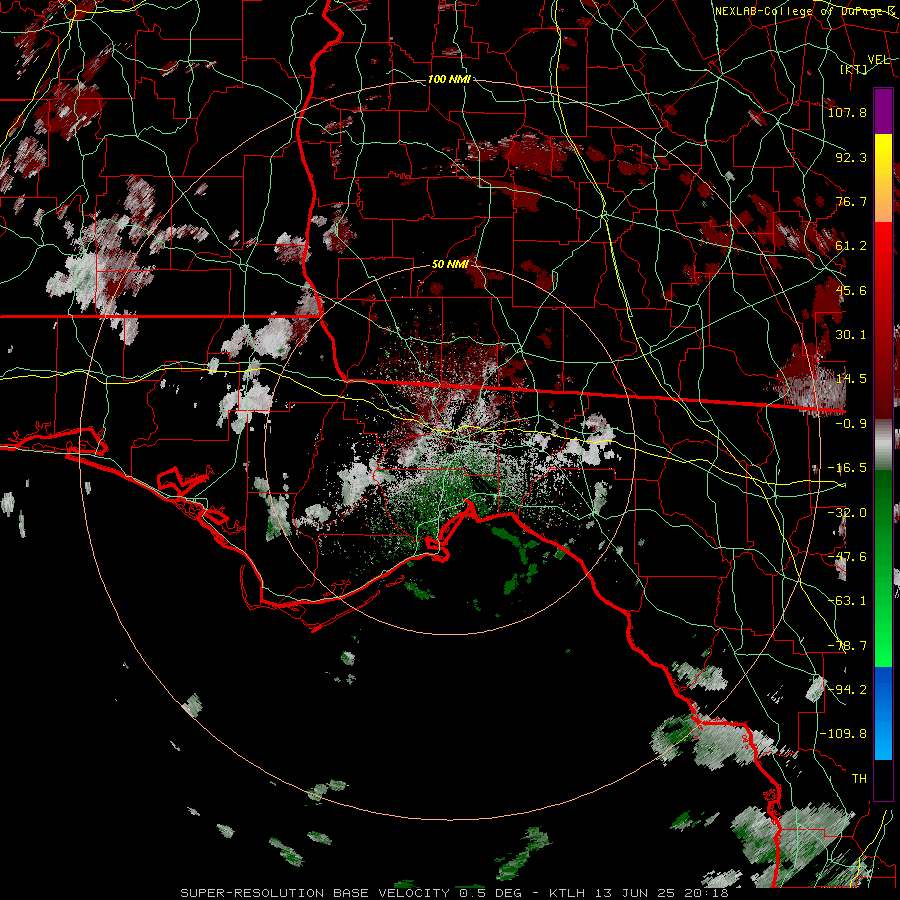Select the -16.5 value on the velocity scale
This screenshot has height=900, width=900.
click(847, 468)
